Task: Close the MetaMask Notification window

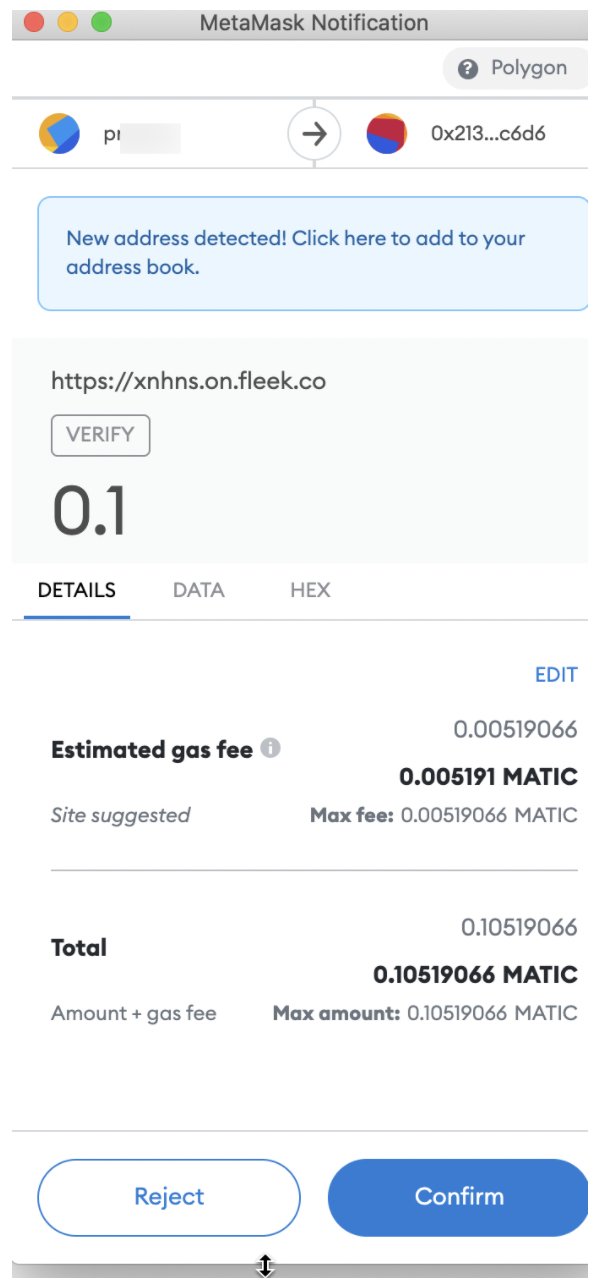Action: click(34, 22)
